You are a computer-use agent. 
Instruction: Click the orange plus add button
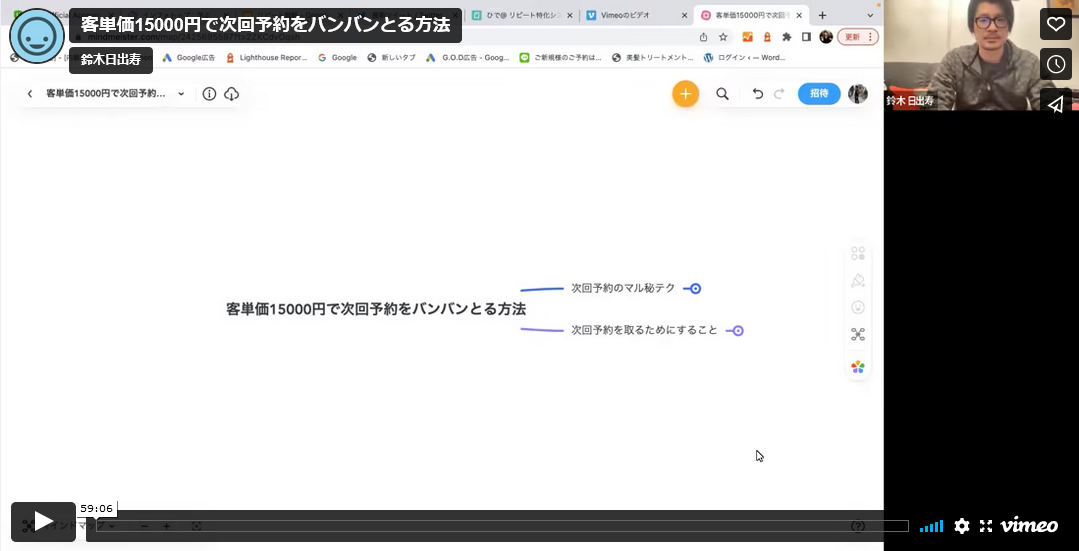coord(685,94)
